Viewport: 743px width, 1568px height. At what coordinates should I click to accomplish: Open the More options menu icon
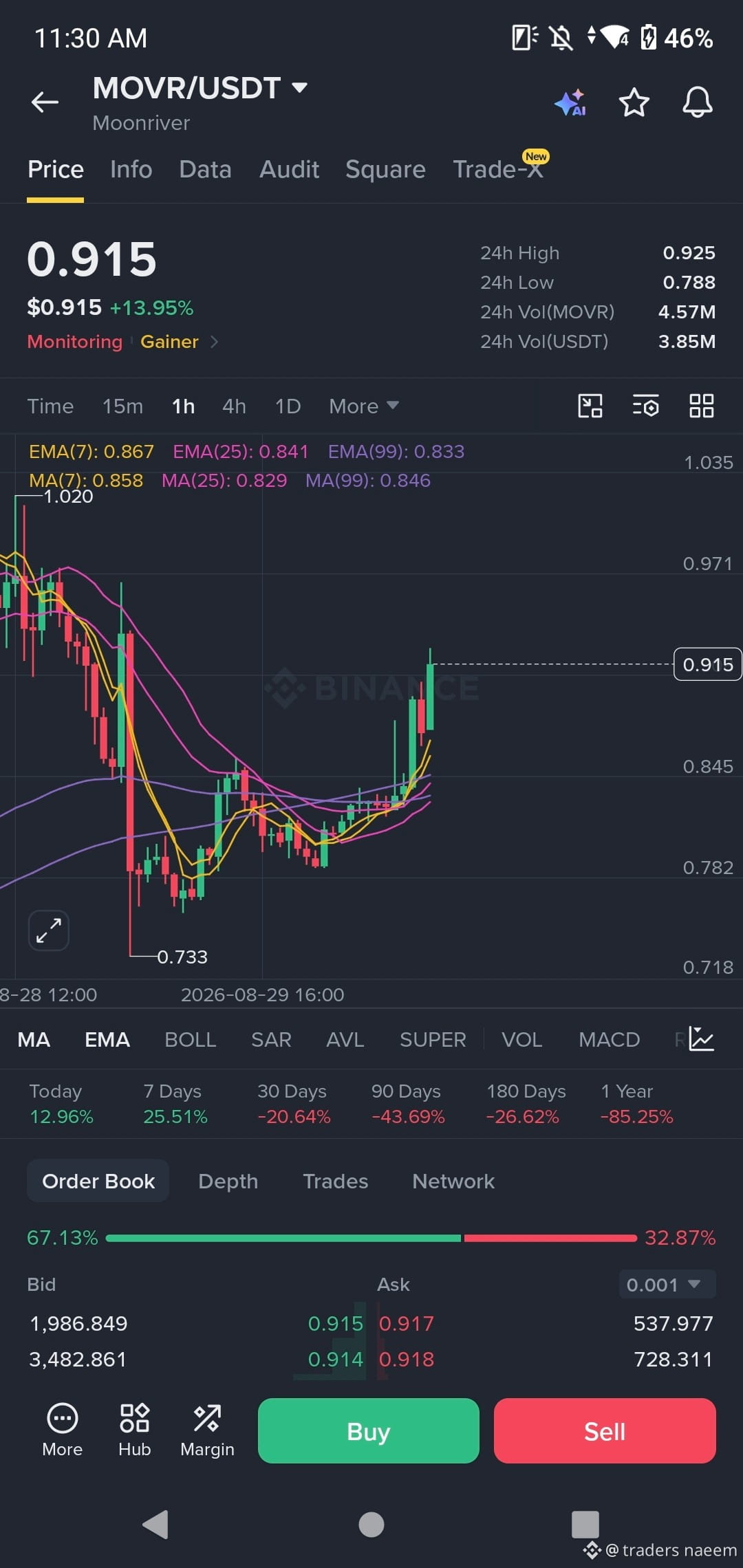(63, 1430)
